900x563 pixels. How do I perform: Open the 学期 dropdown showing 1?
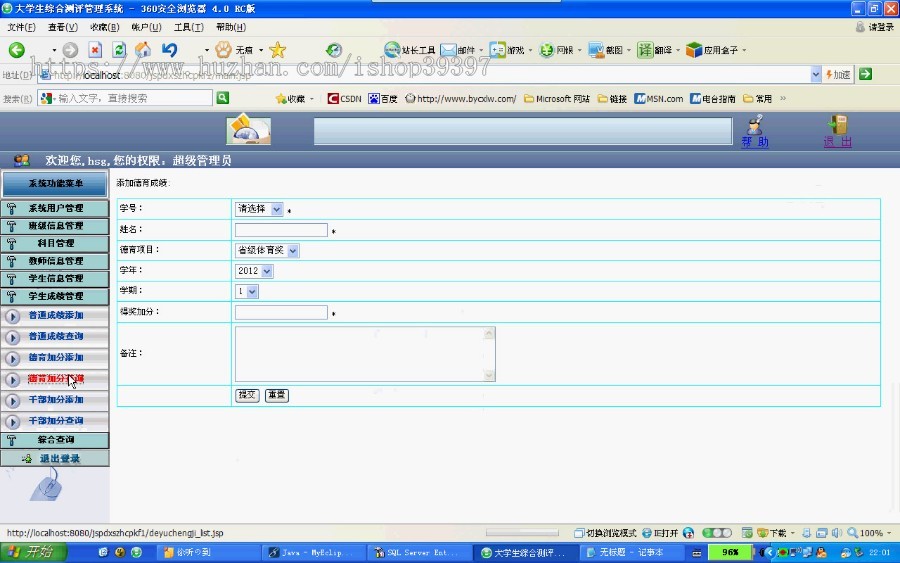pyautogui.click(x=246, y=292)
